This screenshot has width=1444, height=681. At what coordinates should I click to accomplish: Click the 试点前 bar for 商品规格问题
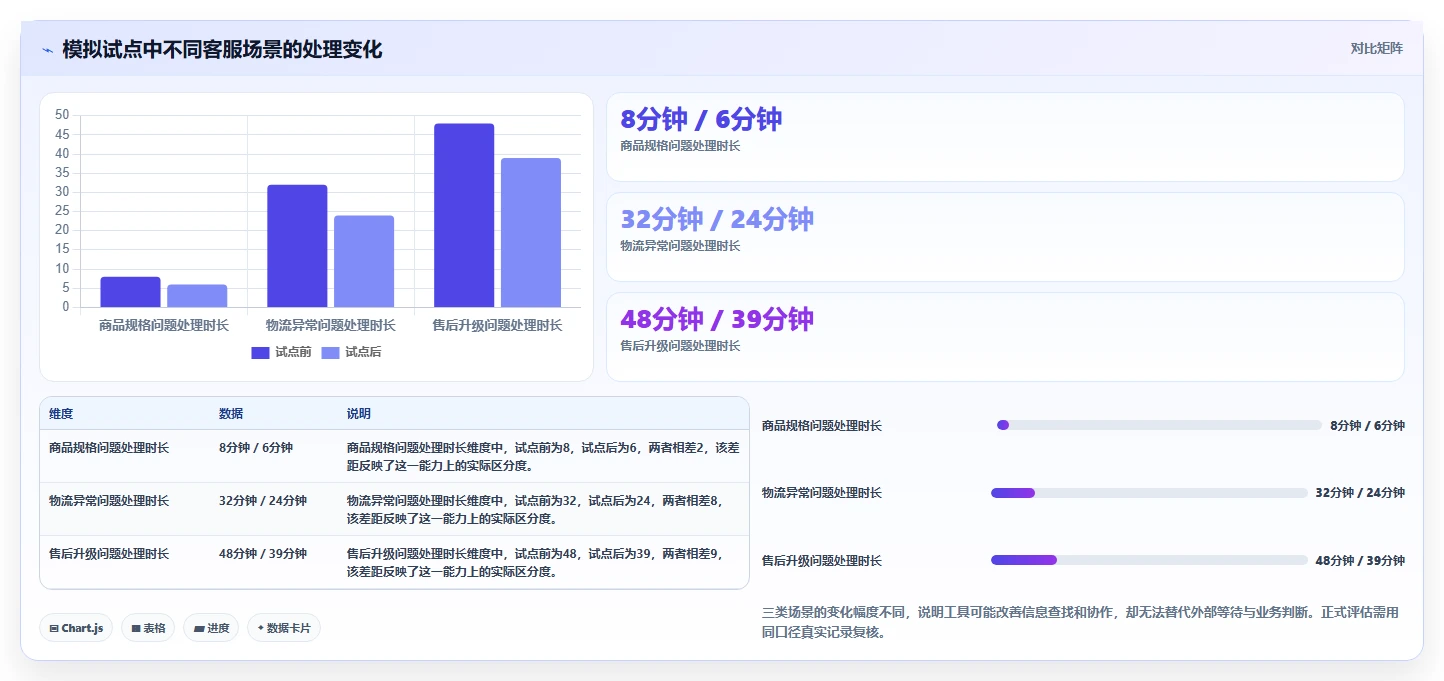pos(130,292)
